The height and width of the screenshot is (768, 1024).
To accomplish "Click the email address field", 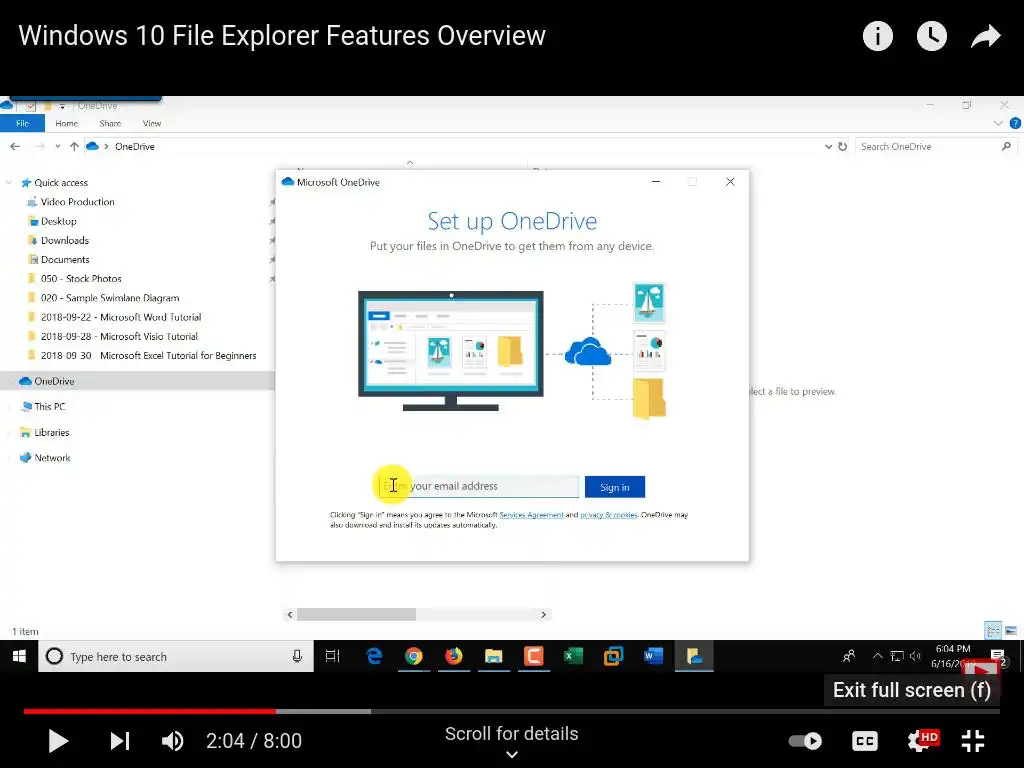I will pyautogui.click(x=479, y=487).
